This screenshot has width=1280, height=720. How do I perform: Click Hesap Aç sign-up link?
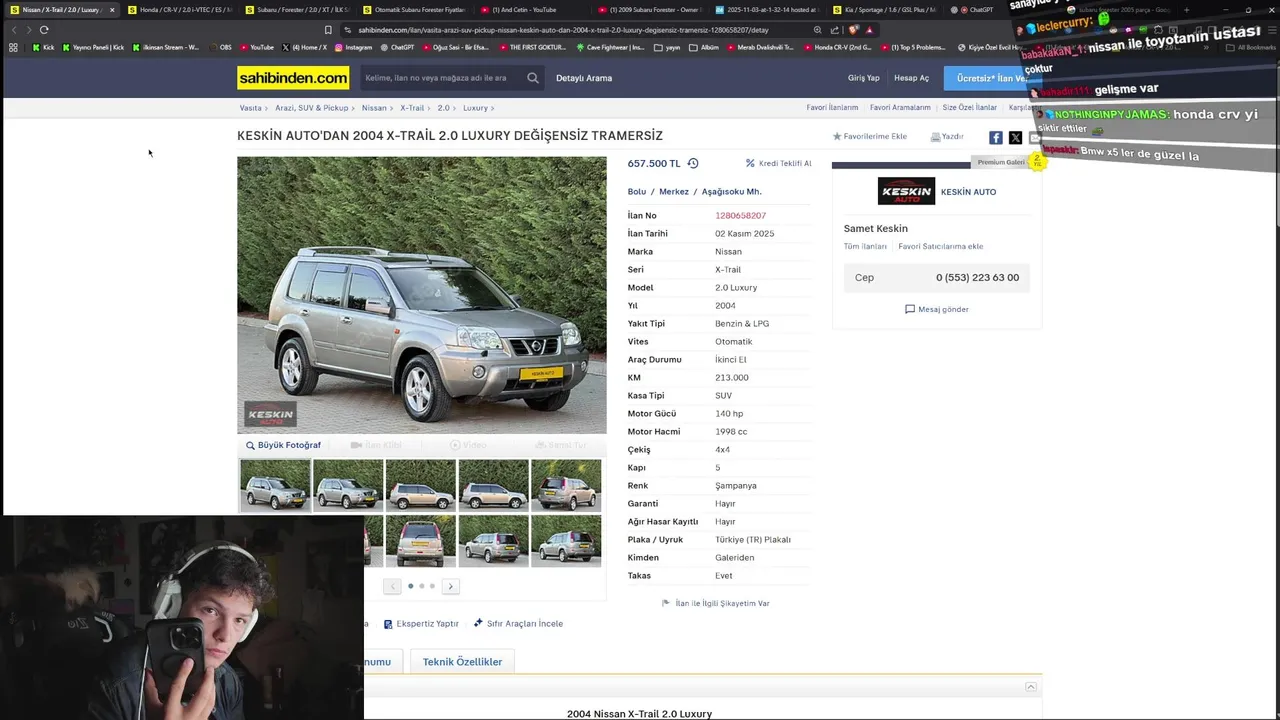pyautogui.click(x=911, y=78)
